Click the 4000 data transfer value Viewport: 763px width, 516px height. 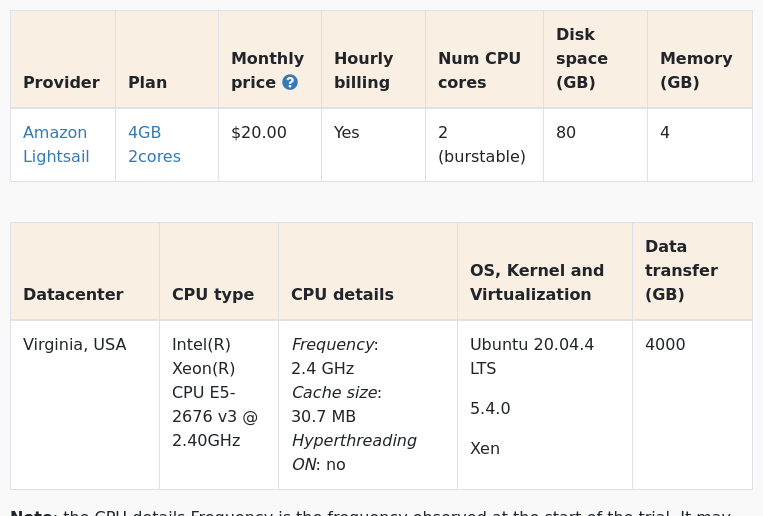click(665, 345)
